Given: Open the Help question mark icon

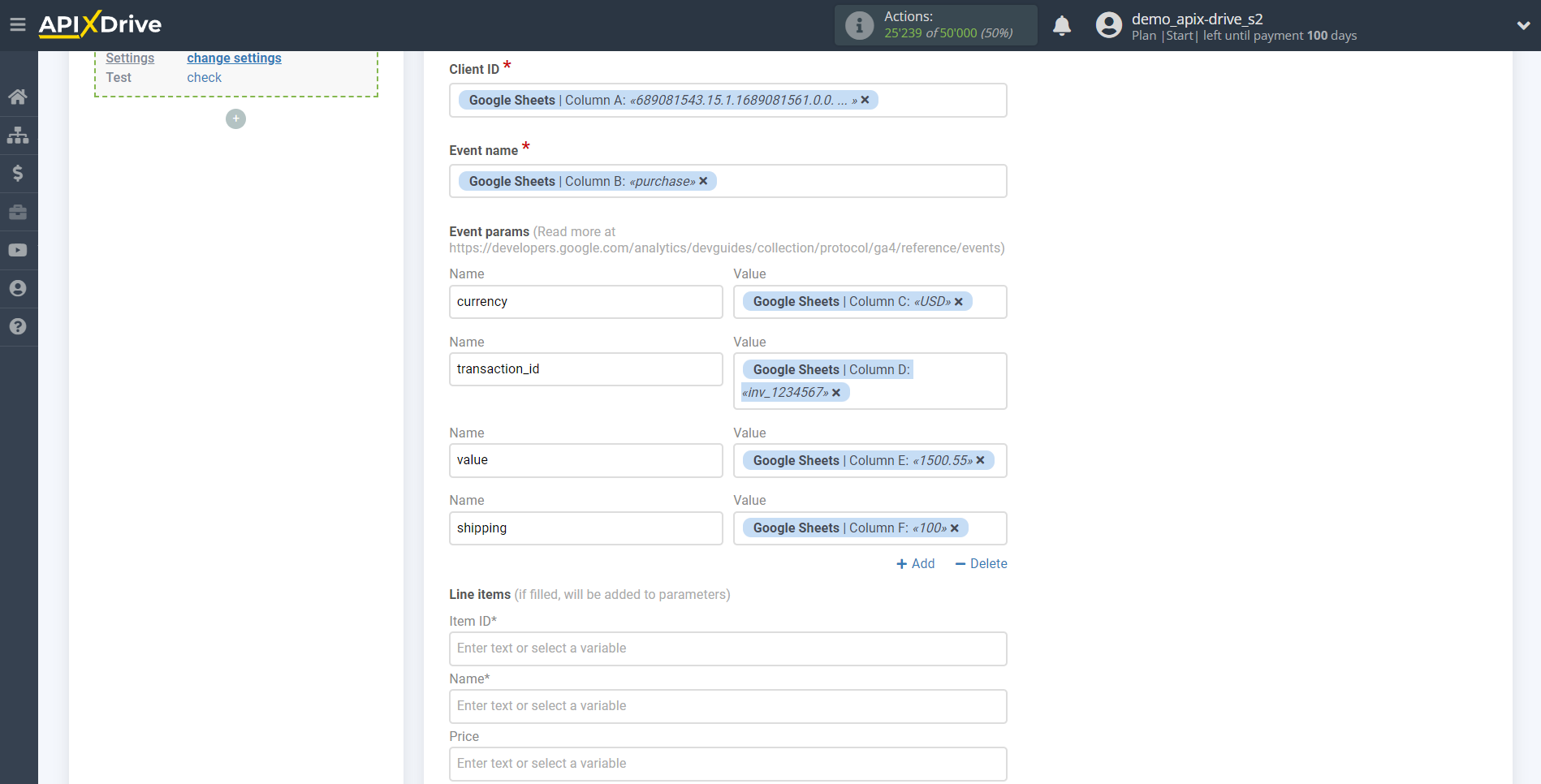Looking at the screenshot, I should coord(18,326).
